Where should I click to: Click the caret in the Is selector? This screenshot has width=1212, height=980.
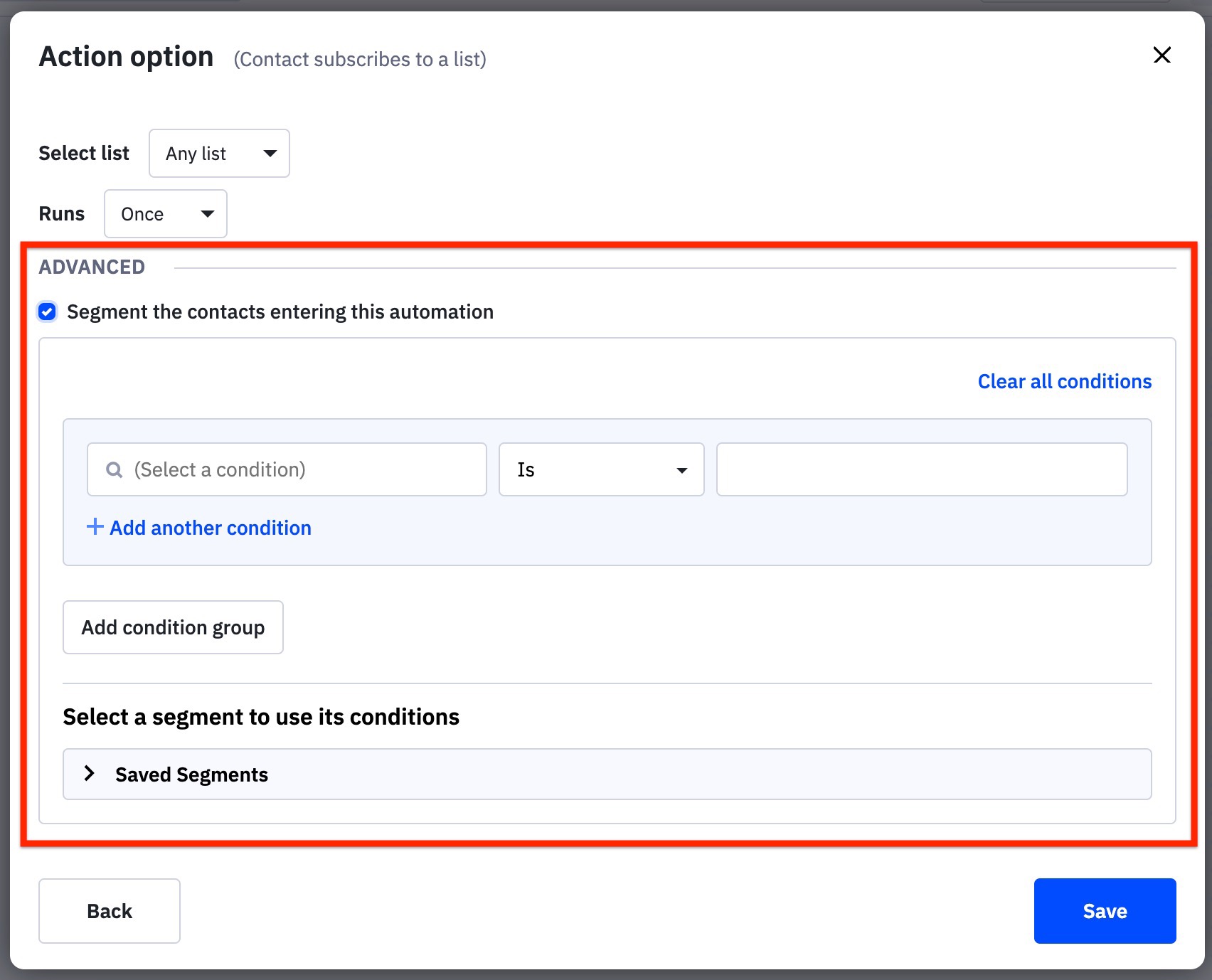click(681, 470)
